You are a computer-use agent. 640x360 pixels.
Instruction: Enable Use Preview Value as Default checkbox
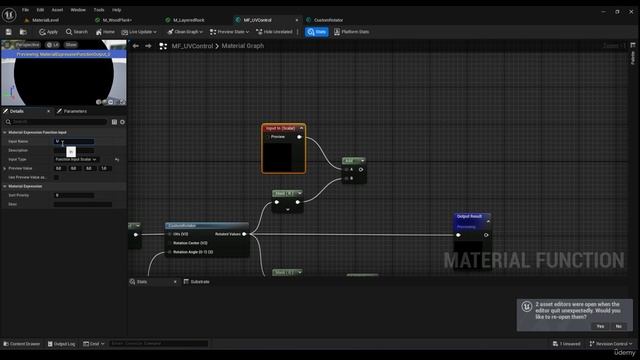(x=57, y=177)
